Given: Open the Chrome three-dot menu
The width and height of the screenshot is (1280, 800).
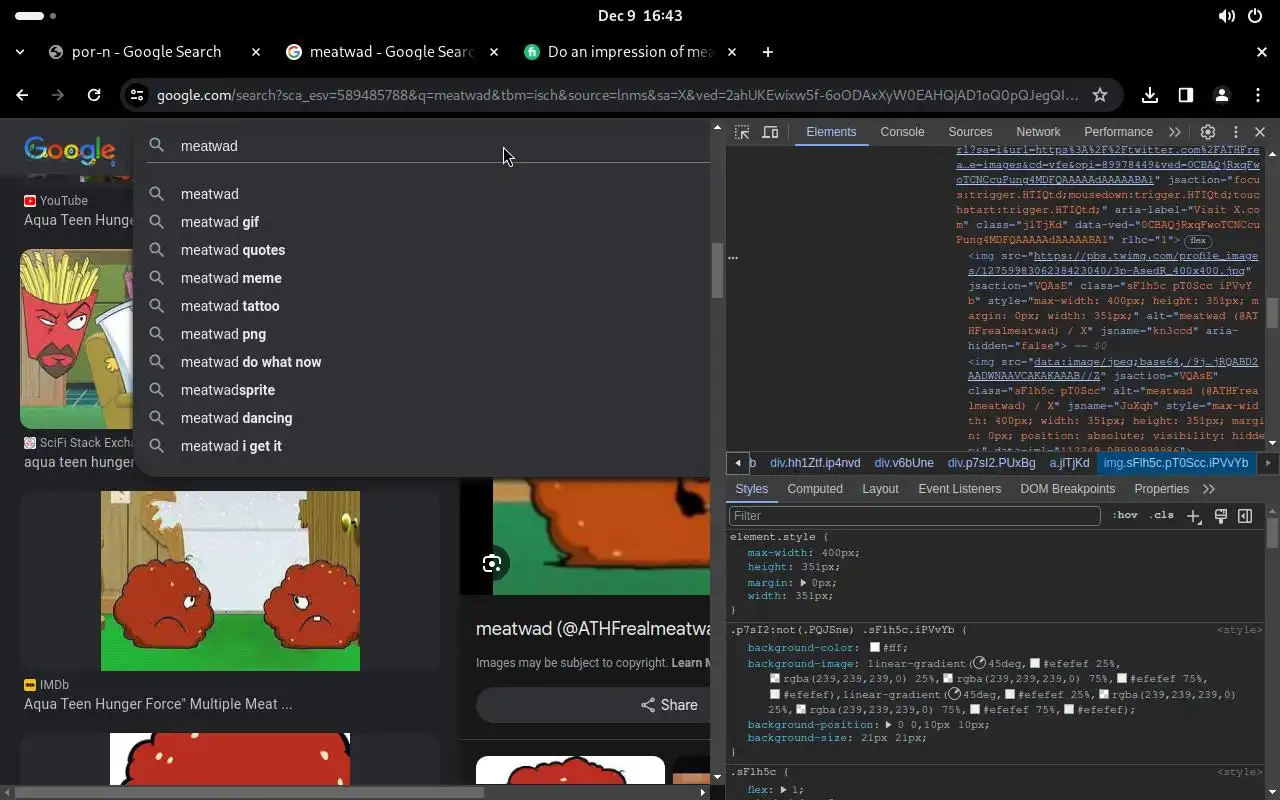Looking at the screenshot, I should 1258,95.
